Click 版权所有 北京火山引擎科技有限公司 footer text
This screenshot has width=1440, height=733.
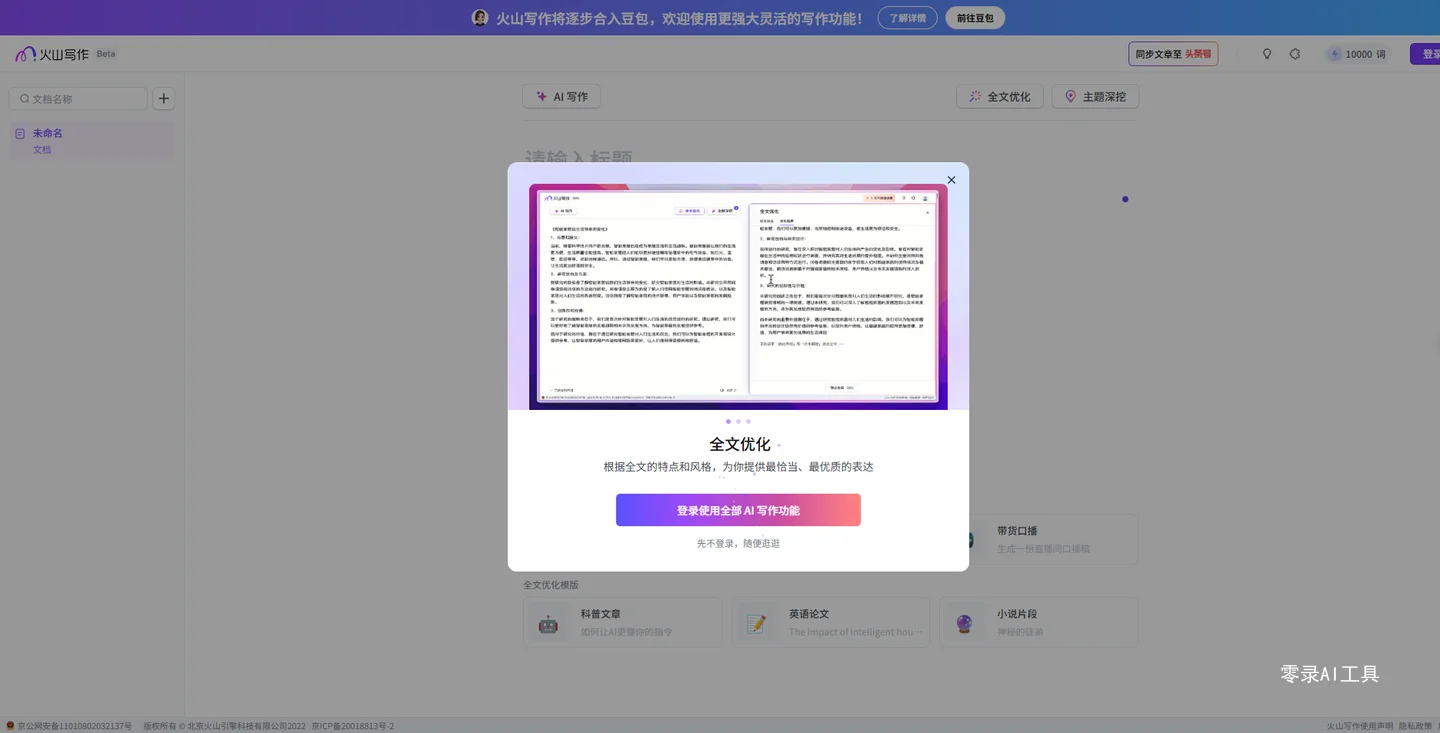224,726
